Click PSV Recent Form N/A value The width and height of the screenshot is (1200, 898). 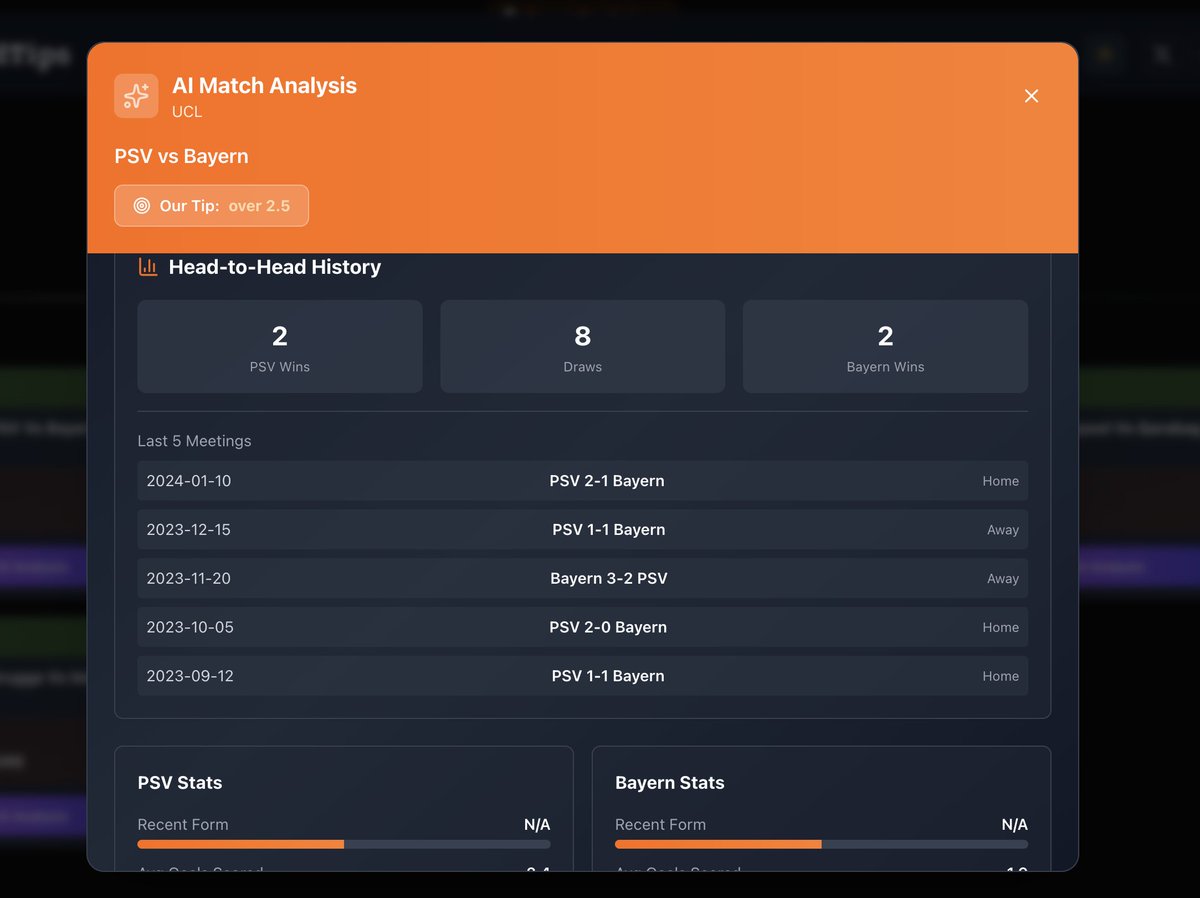pyautogui.click(x=537, y=825)
